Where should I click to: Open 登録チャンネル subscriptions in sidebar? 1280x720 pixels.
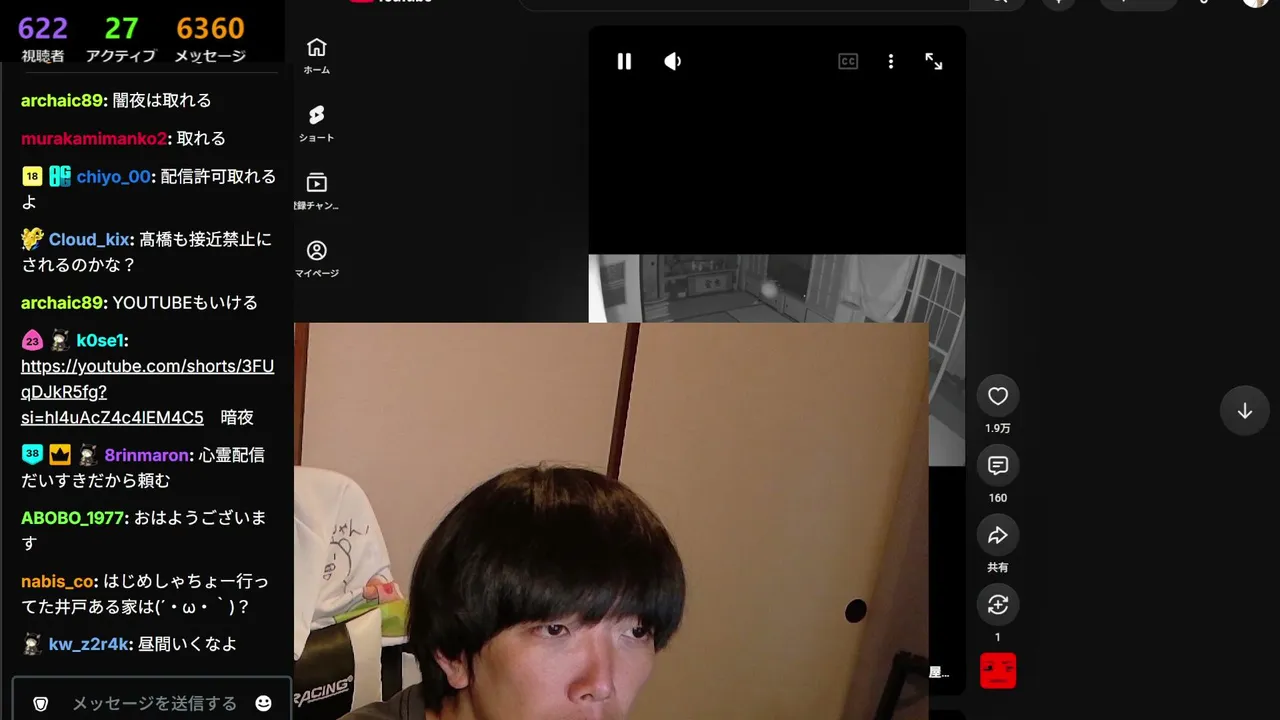click(x=317, y=191)
